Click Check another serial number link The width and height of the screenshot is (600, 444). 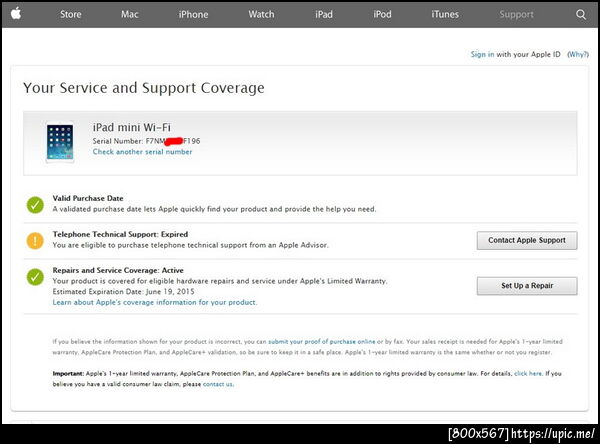[142, 152]
